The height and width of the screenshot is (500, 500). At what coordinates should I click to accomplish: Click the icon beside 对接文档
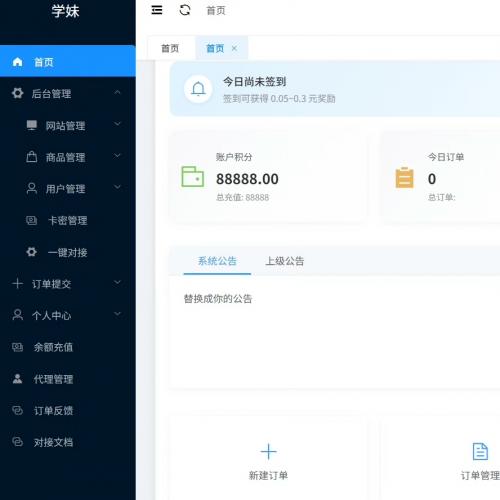point(17,442)
